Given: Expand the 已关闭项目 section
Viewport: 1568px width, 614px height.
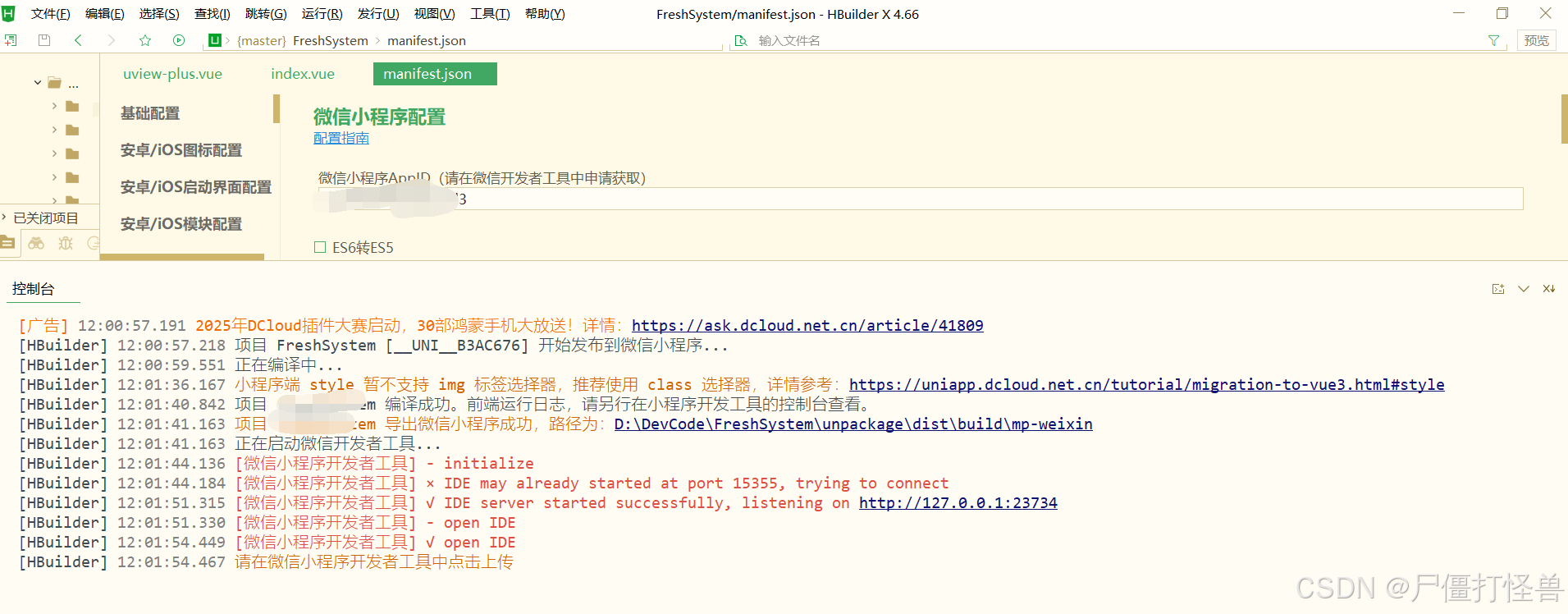Looking at the screenshot, I should point(41,218).
